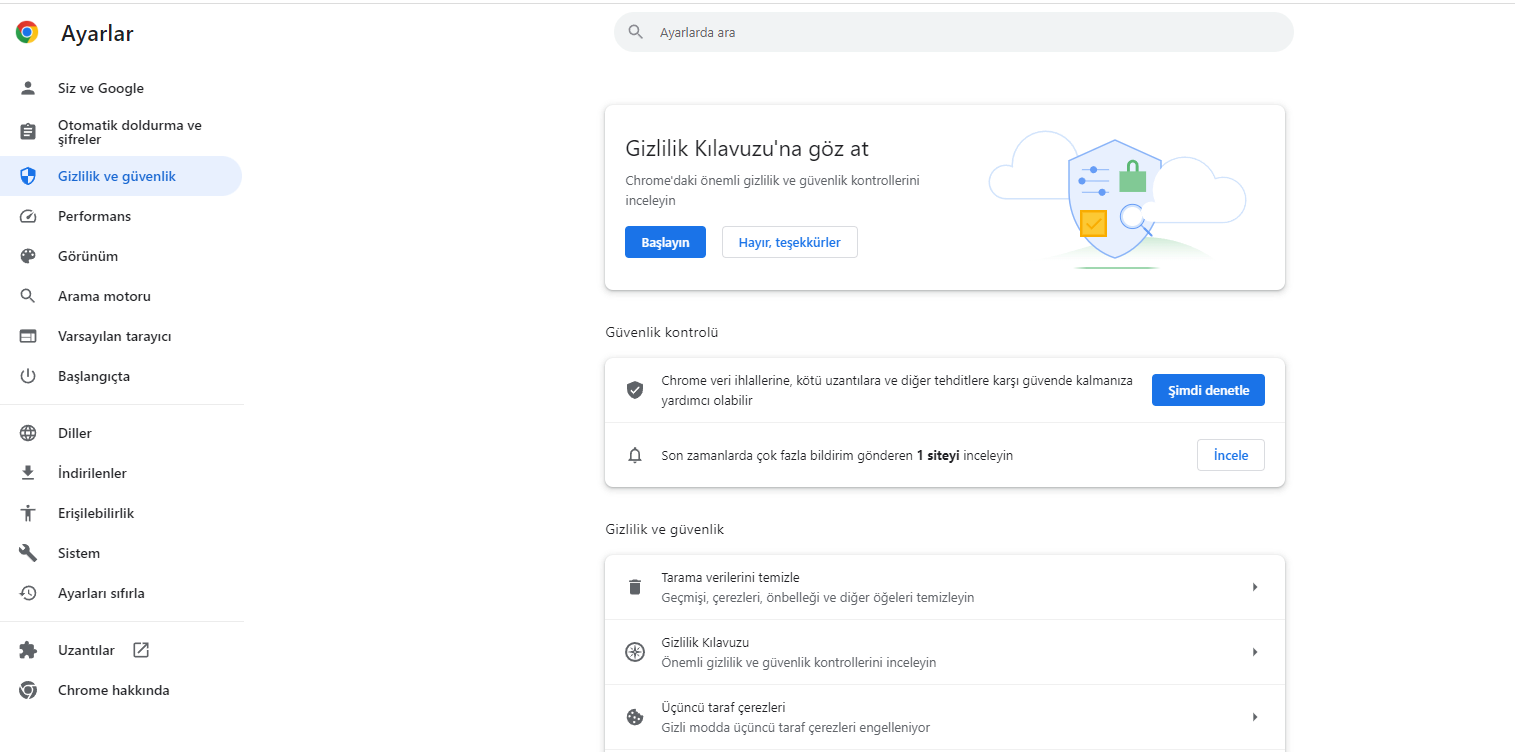This screenshot has height=752, width=1515.
Task: Click the Şimdi denetle button
Action: [1208, 389]
